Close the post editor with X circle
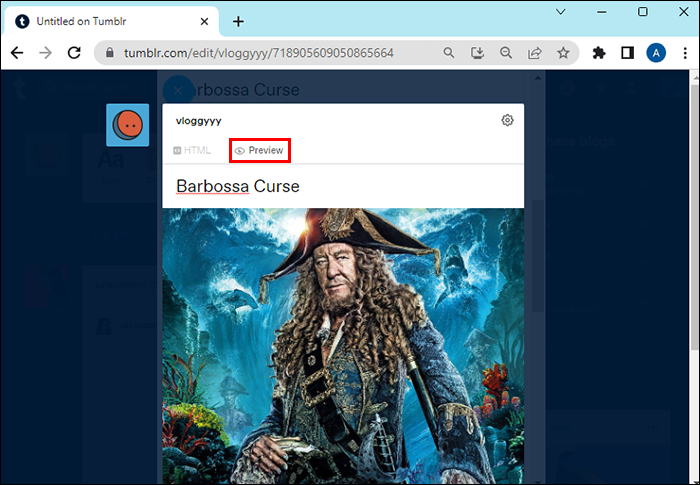This screenshot has width=700, height=485. pyautogui.click(x=178, y=91)
